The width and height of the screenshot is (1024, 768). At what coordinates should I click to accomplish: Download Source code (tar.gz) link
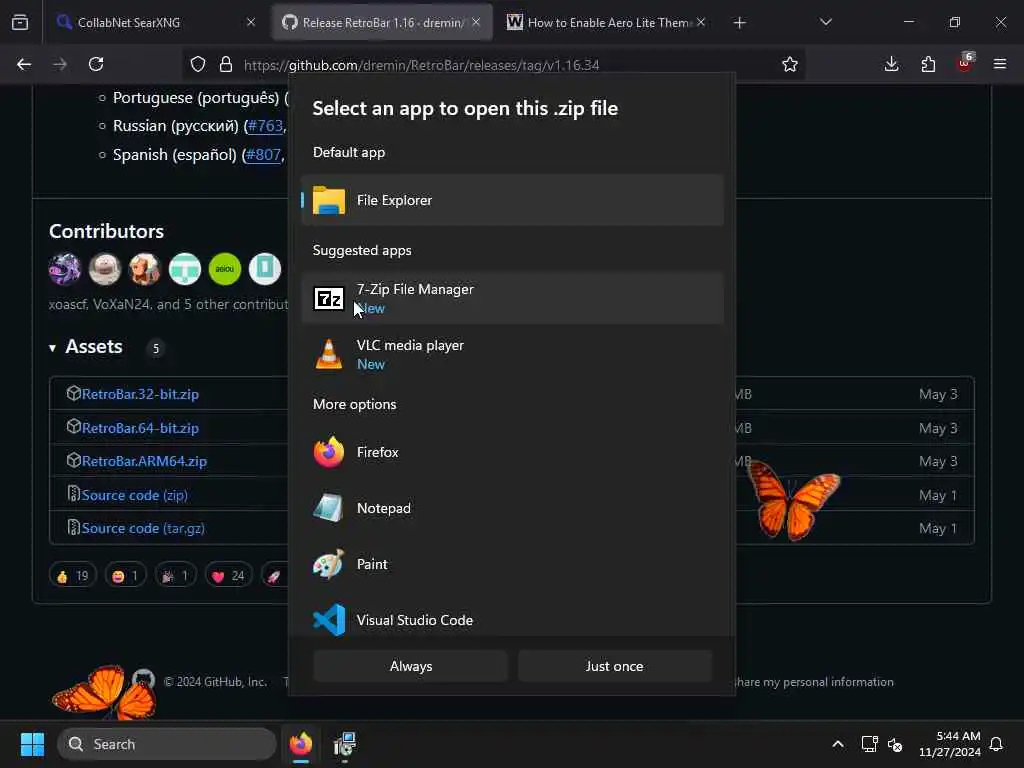(x=143, y=528)
